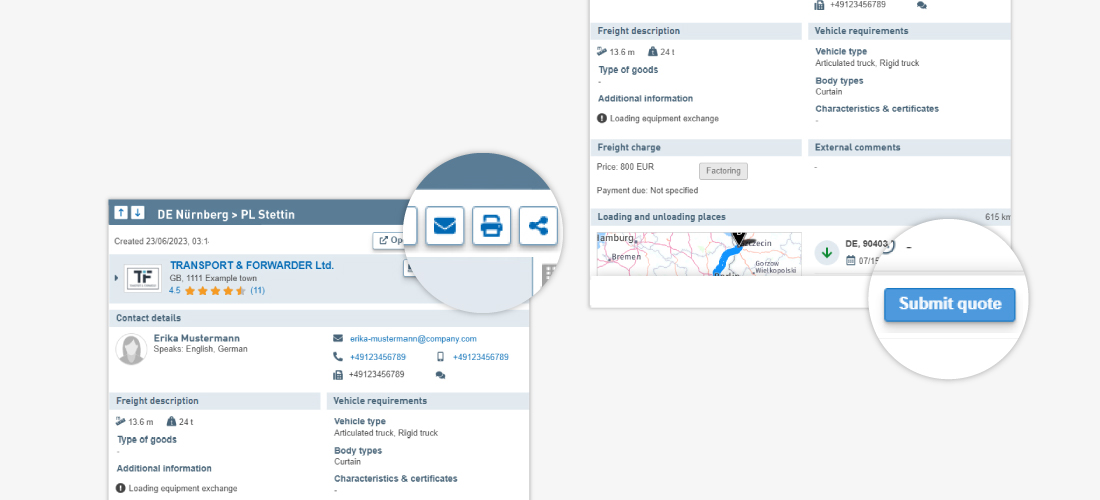
Task: Click the print icon button
Action: [x=491, y=225]
